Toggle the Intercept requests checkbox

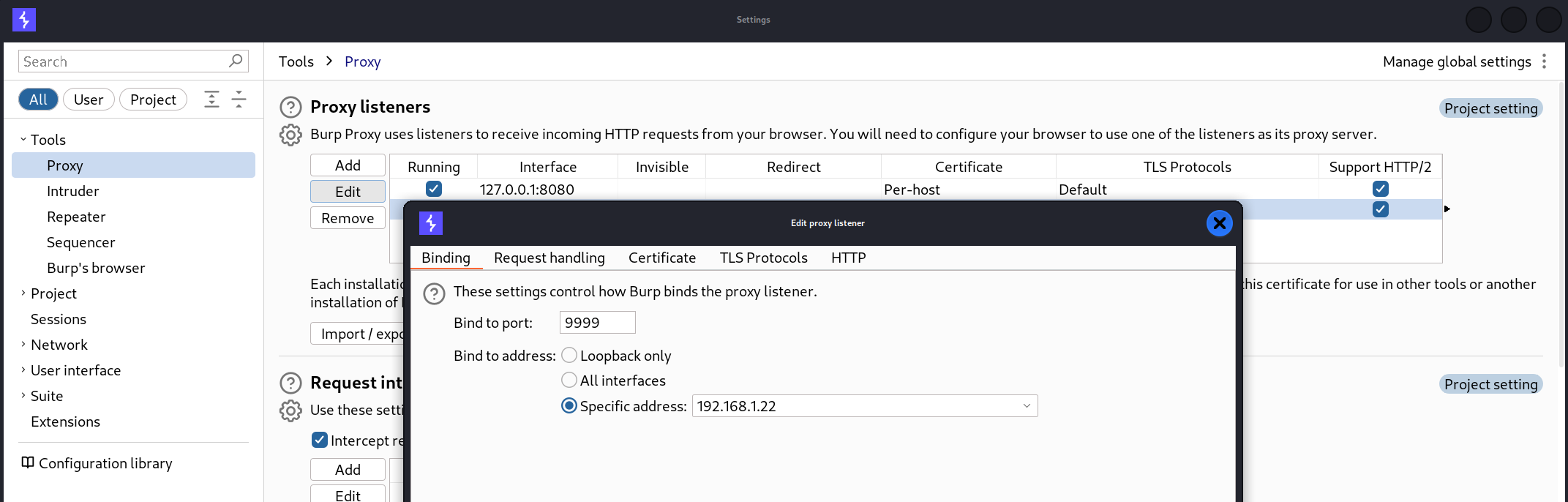coord(320,440)
